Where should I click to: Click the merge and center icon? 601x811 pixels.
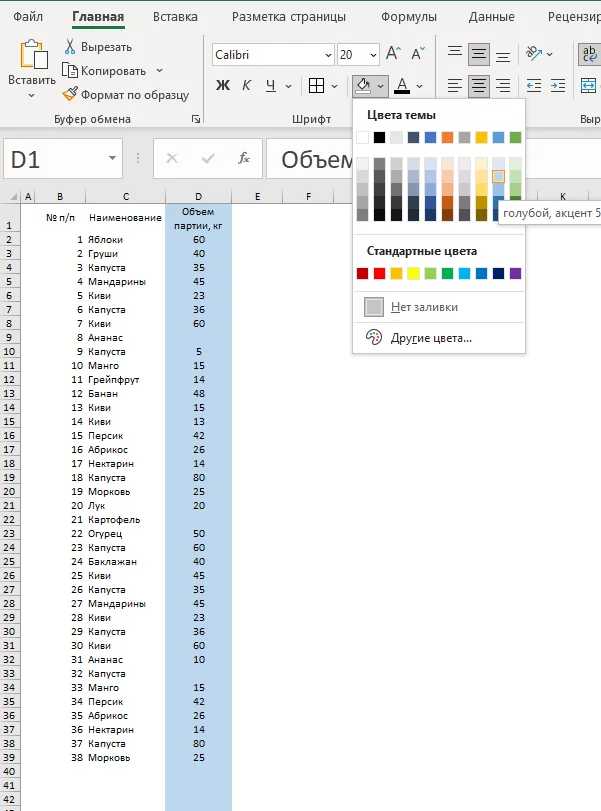tap(589, 85)
